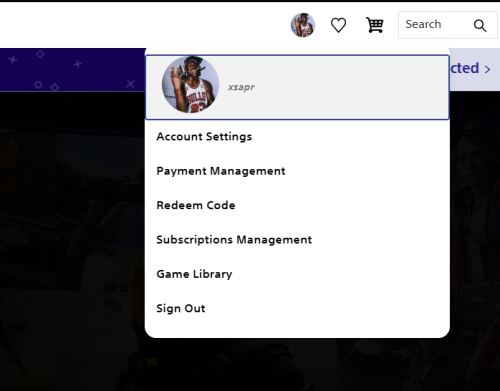Screen dimensions: 500x391
Task: Go to Payment Management
Action: tap(221, 171)
